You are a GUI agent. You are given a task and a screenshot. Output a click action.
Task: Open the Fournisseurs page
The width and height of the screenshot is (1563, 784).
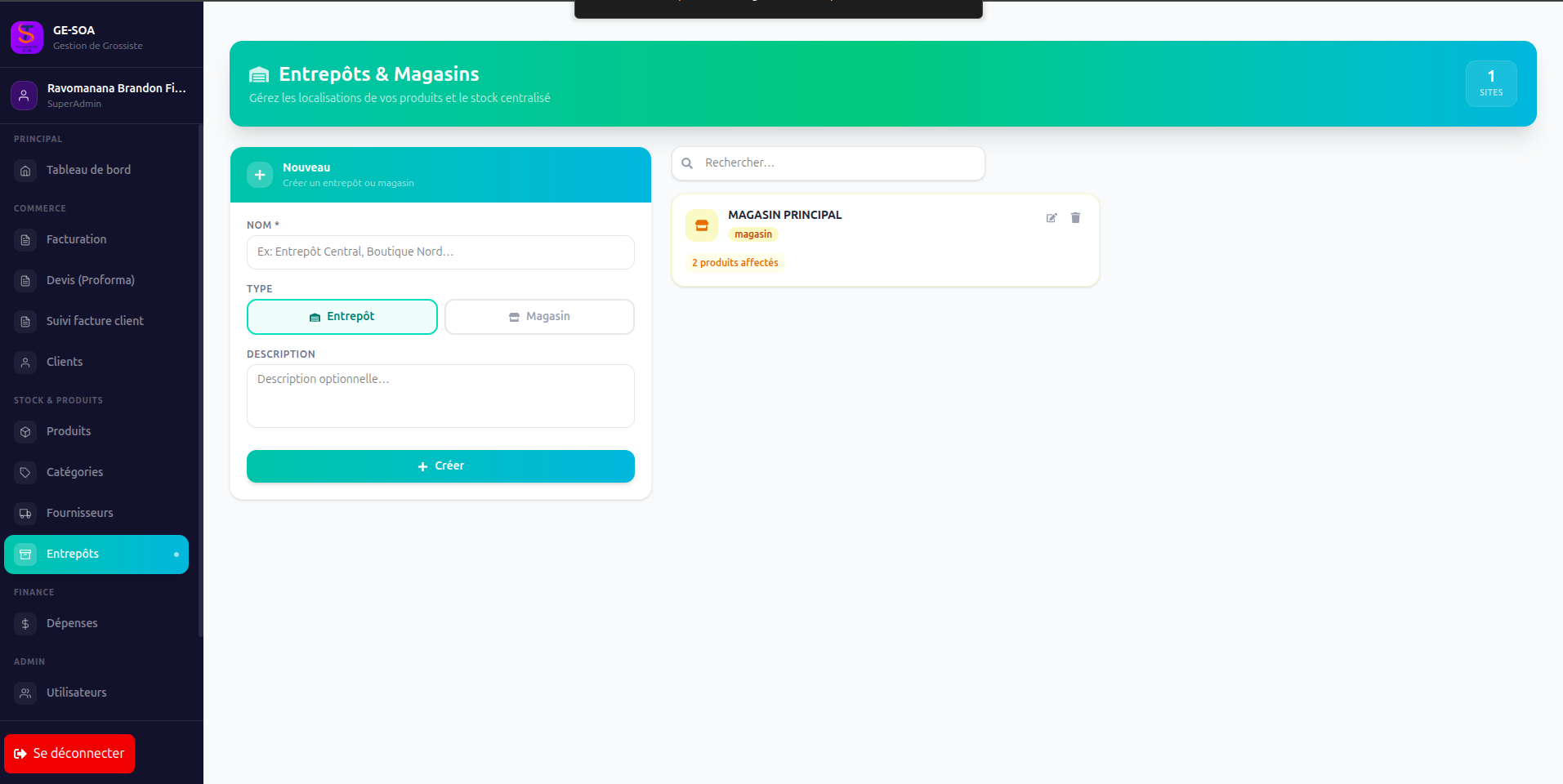[x=96, y=514]
